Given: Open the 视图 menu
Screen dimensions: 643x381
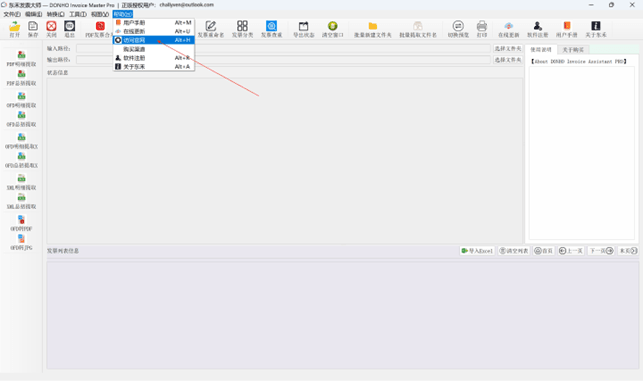Looking at the screenshot, I should [100, 14].
